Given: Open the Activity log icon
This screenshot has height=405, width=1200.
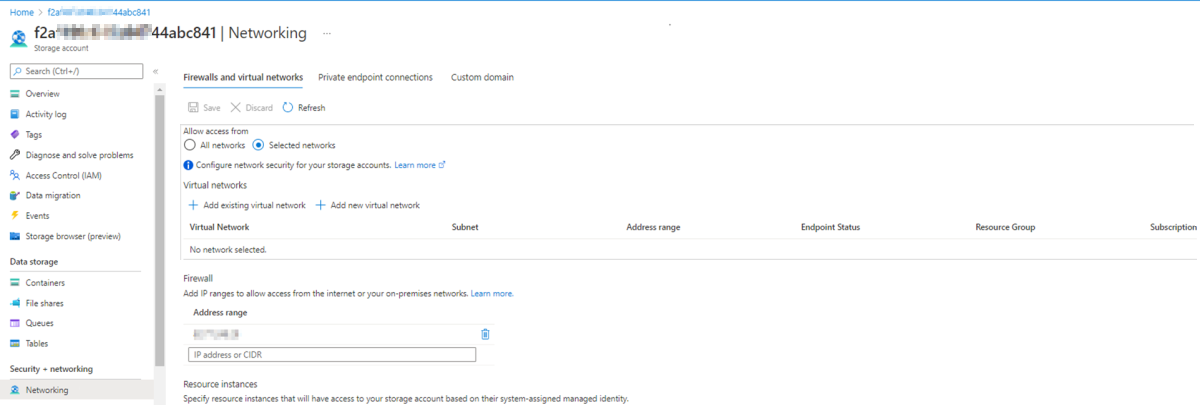Looking at the screenshot, I should click(15, 114).
